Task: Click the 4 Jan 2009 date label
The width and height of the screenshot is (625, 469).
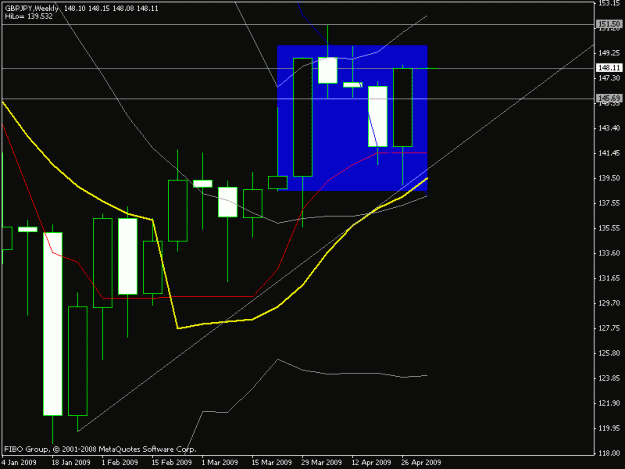Action: click(19, 463)
